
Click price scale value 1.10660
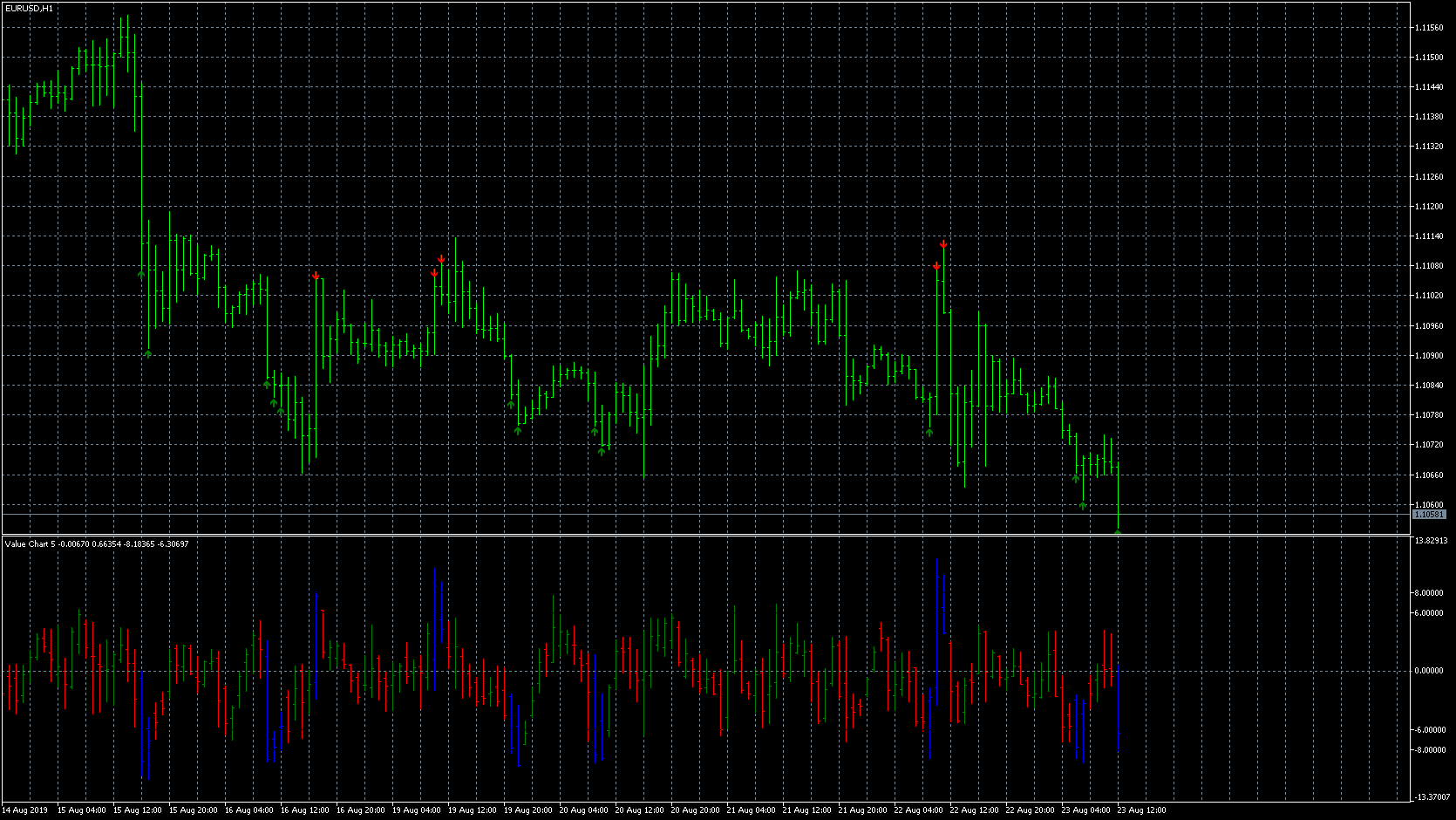[x=1430, y=475]
